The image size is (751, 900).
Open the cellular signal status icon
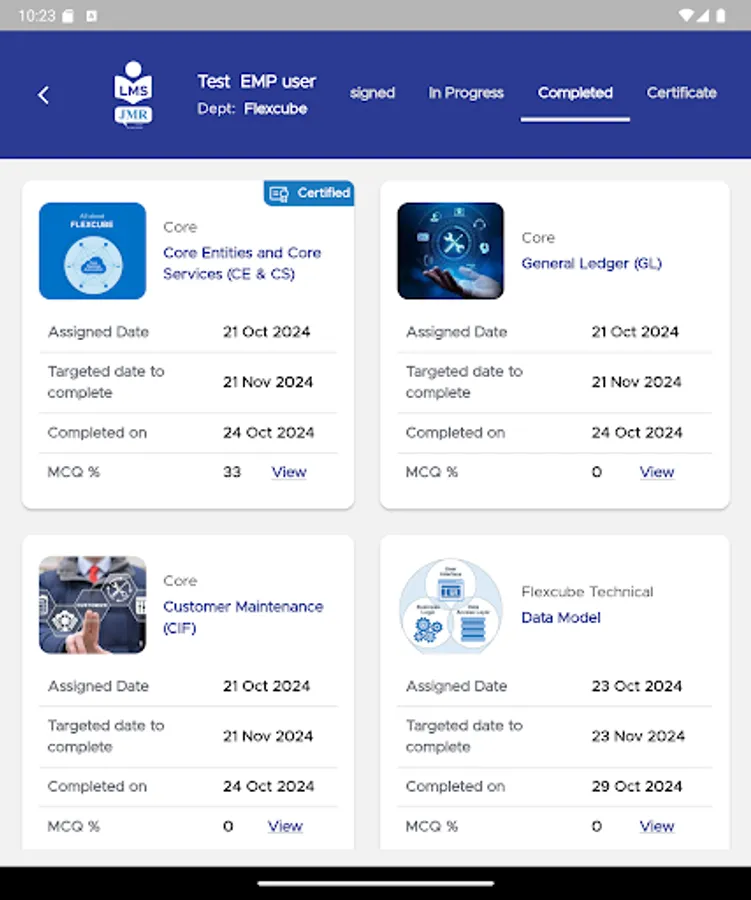pos(703,15)
